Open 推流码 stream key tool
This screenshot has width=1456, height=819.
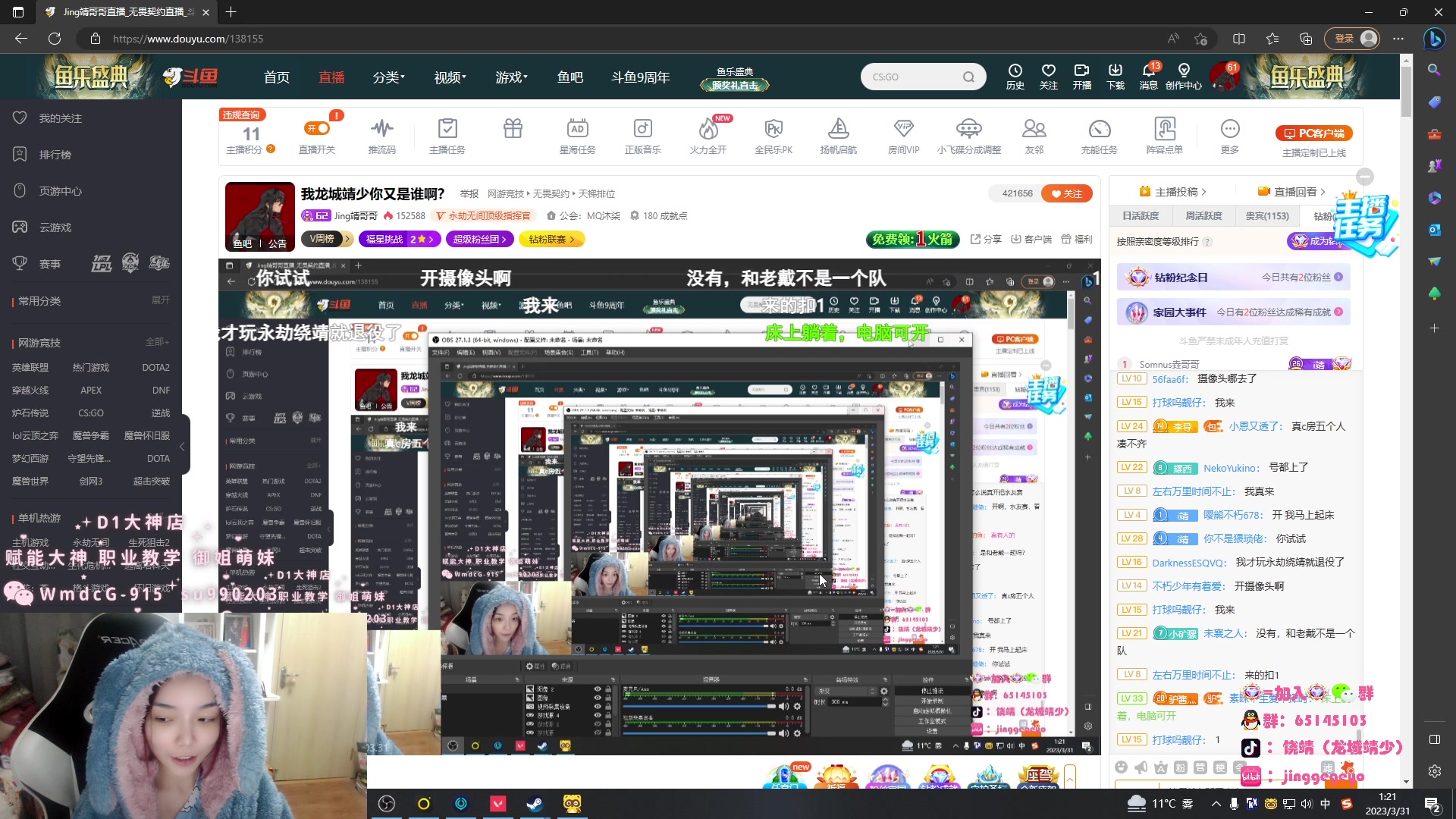[x=382, y=136]
